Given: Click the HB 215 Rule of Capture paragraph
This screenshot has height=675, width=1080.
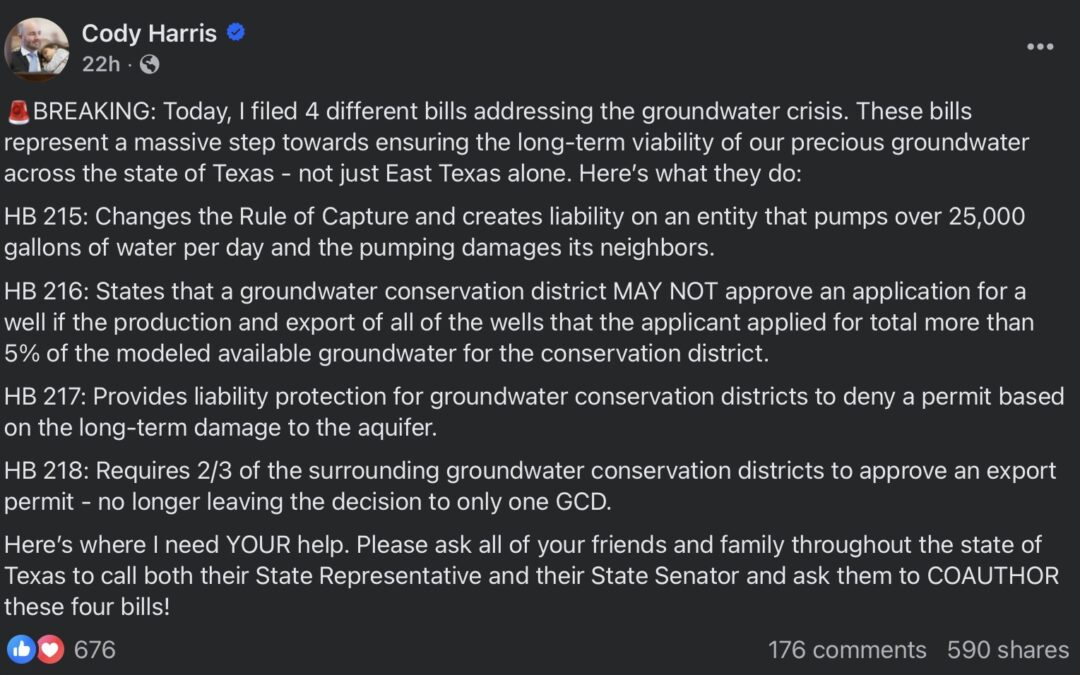Looking at the screenshot, I should click(514, 232).
